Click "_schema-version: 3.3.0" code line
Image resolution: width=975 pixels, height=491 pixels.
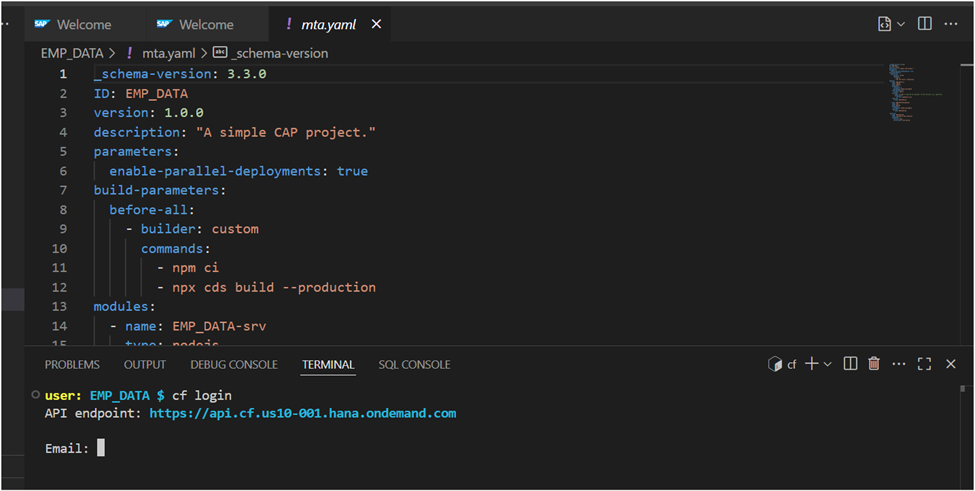(x=180, y=74)
